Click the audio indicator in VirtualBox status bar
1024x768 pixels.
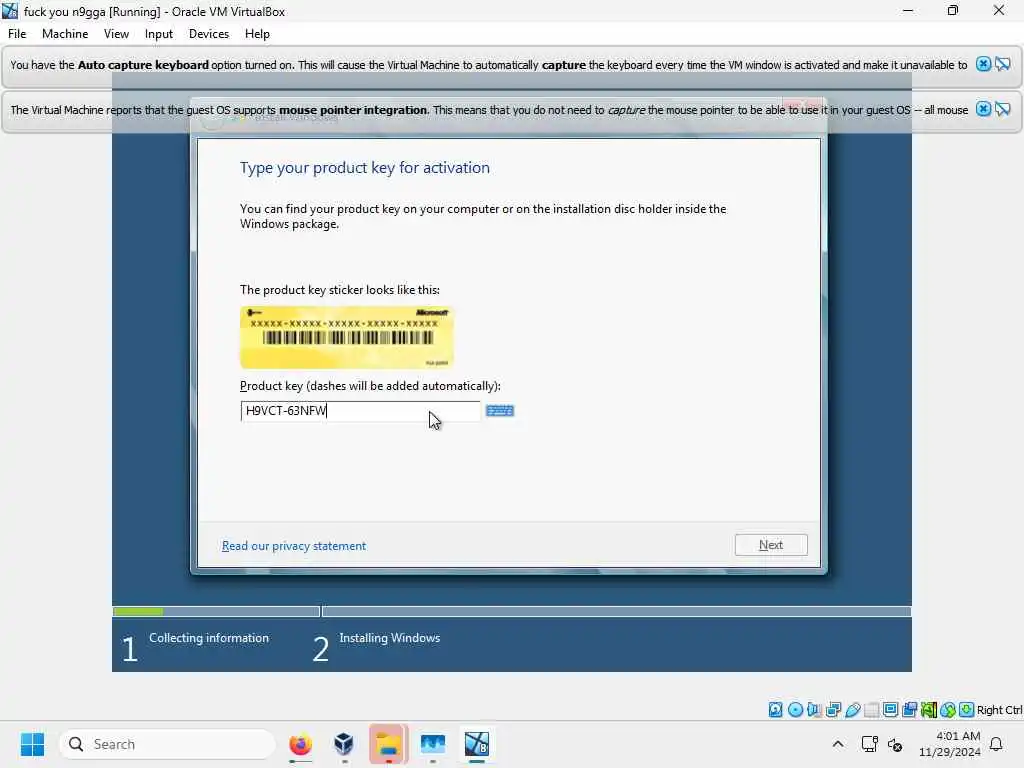pyautogui.click(x=814, y=709)
